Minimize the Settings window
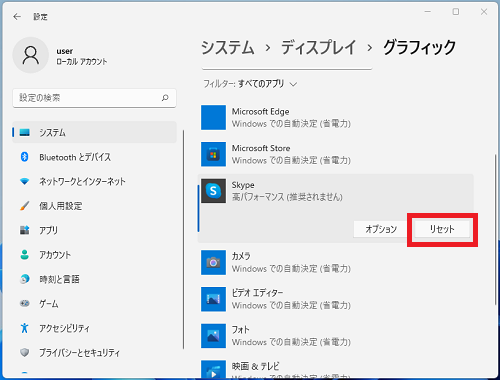The height and width of the screenshot is (380, 500). (428, 12)
